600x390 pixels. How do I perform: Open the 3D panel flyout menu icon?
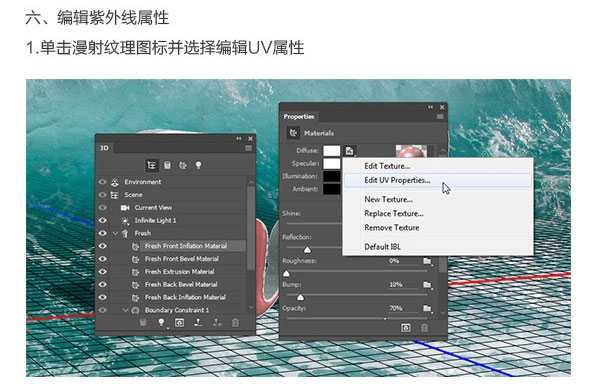[248, 148]
